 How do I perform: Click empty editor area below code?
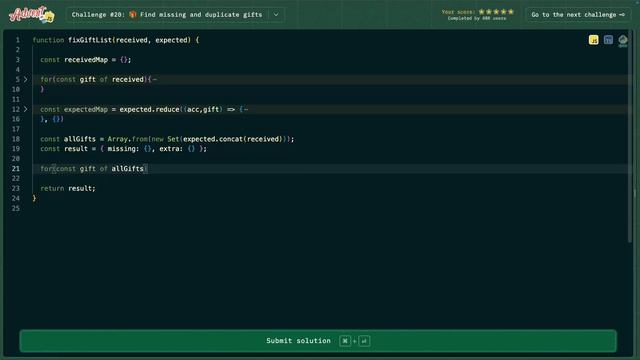click(x=318, y=269)
